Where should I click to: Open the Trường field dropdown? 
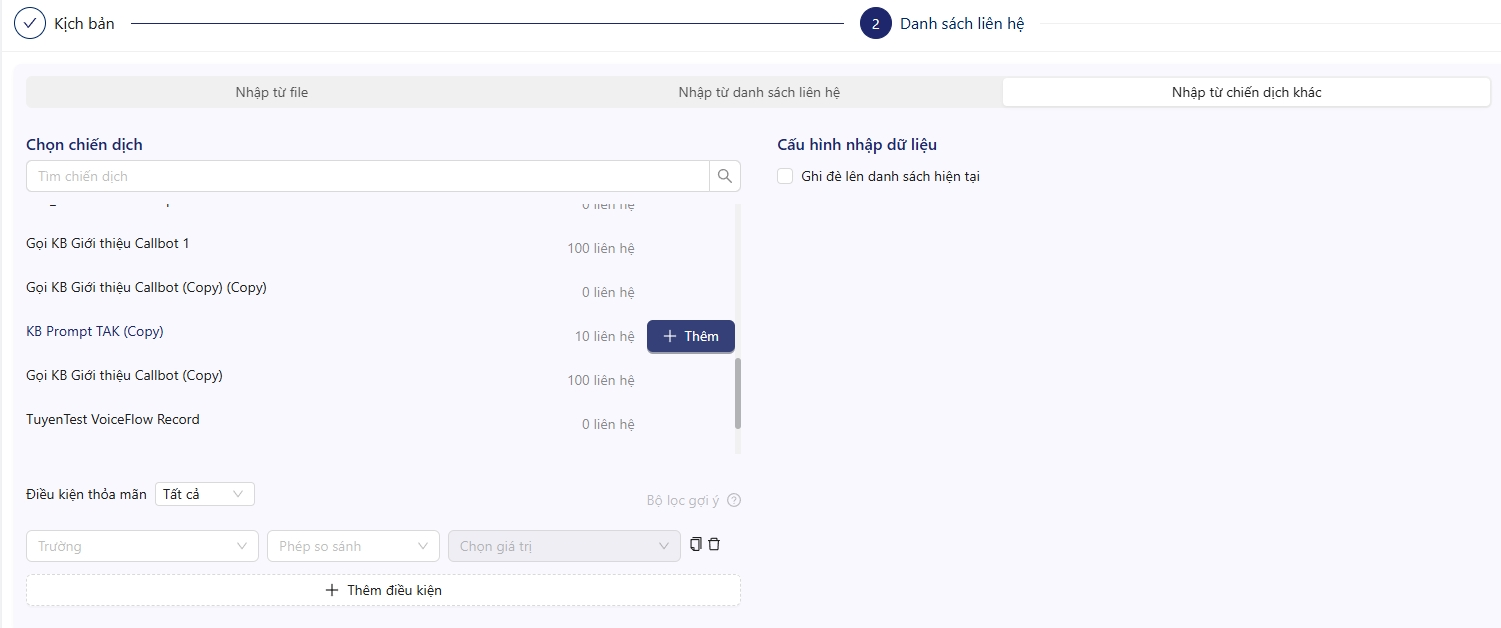tap(142, 546)
